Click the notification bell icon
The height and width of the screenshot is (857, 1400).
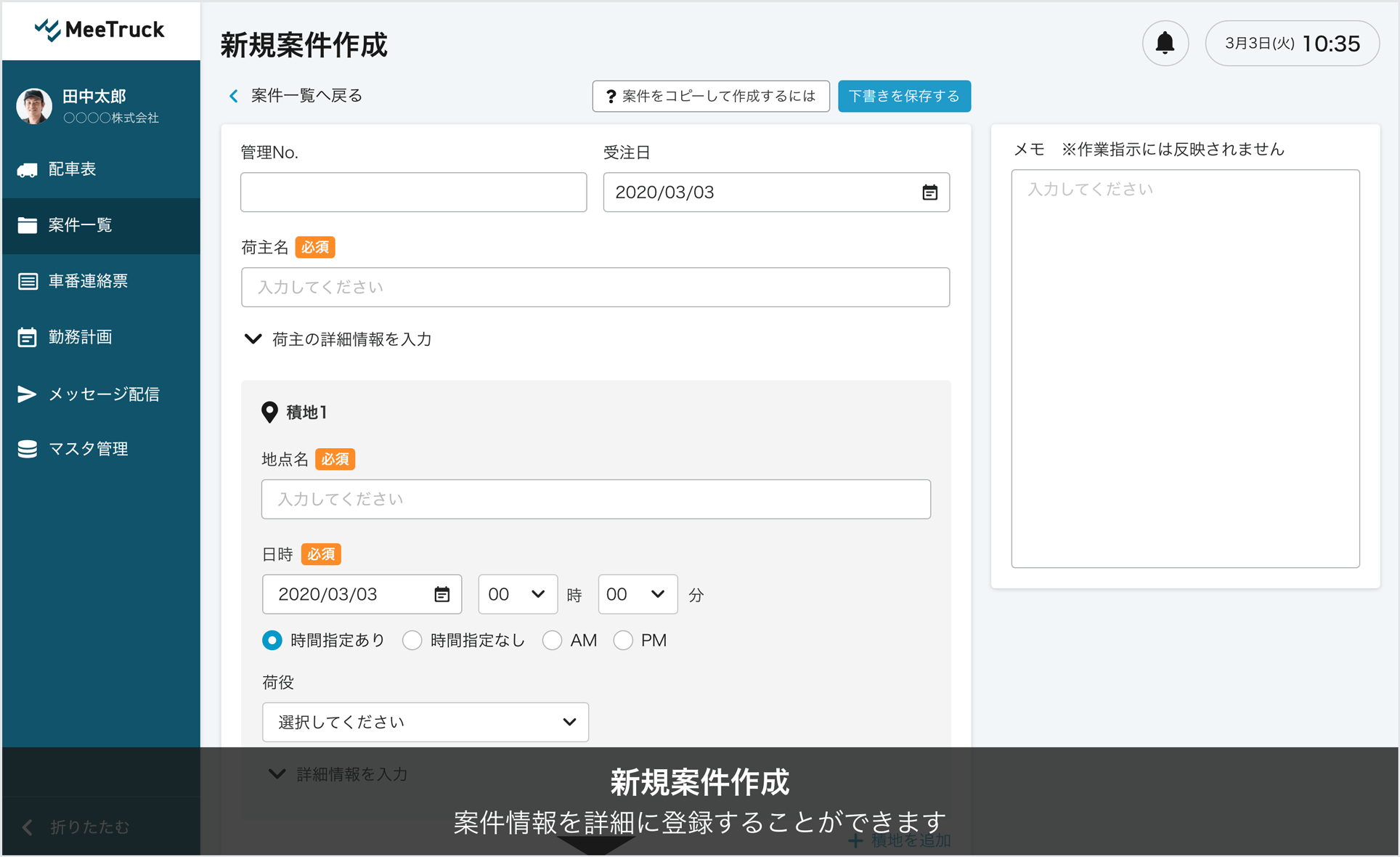point(1165,44)
